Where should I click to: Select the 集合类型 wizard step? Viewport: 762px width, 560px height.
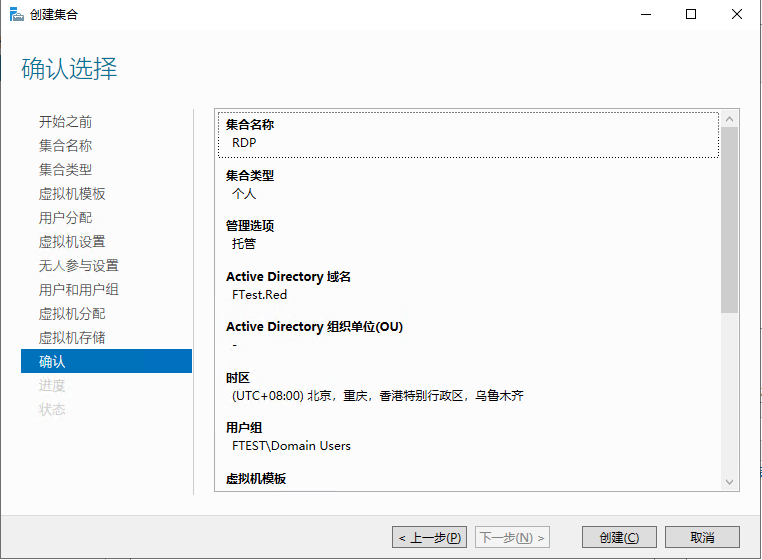(66, 170)
